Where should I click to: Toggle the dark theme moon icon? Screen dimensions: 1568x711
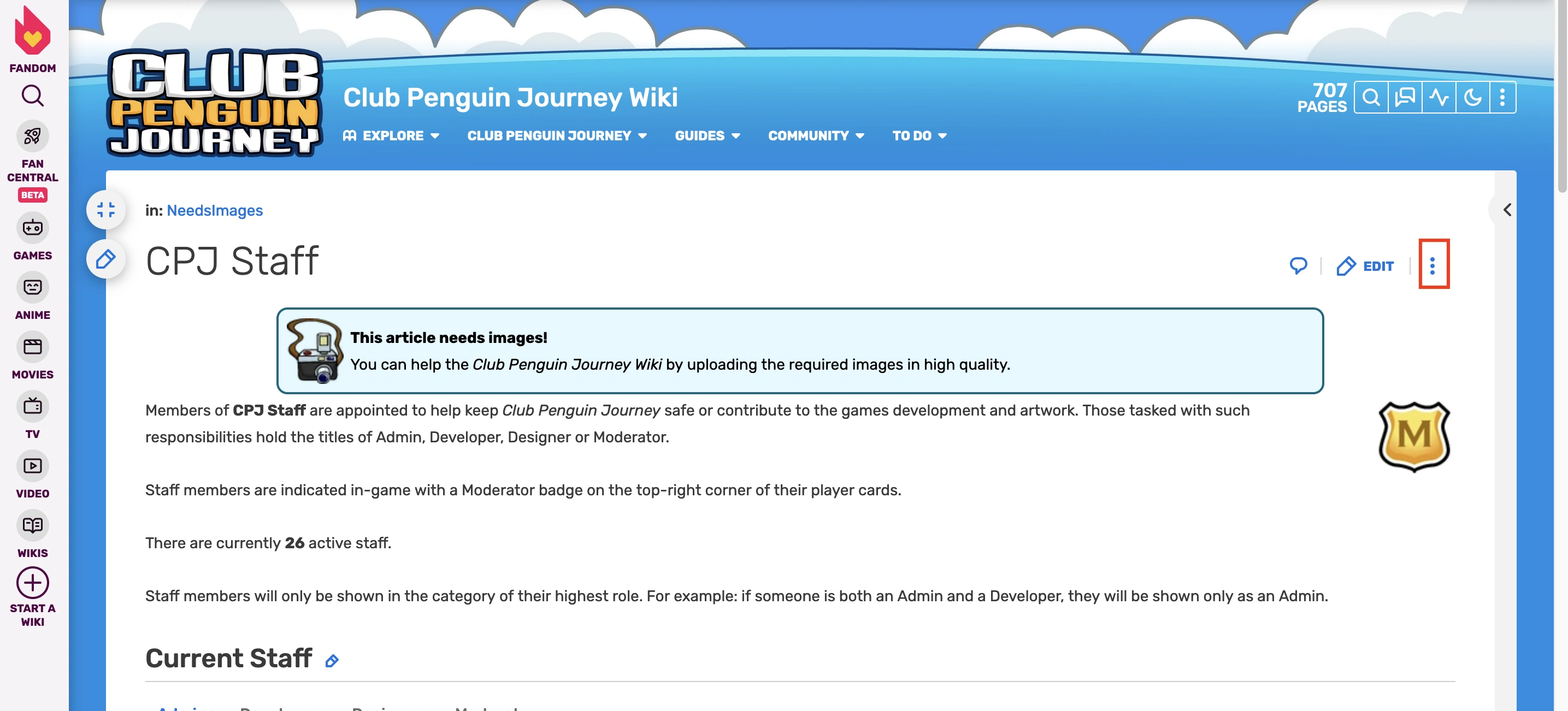[x=1472, y=97]
